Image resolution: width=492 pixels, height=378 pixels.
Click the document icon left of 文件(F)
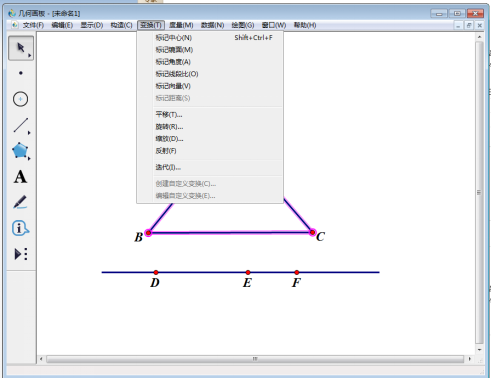click(x=14, y=25)
